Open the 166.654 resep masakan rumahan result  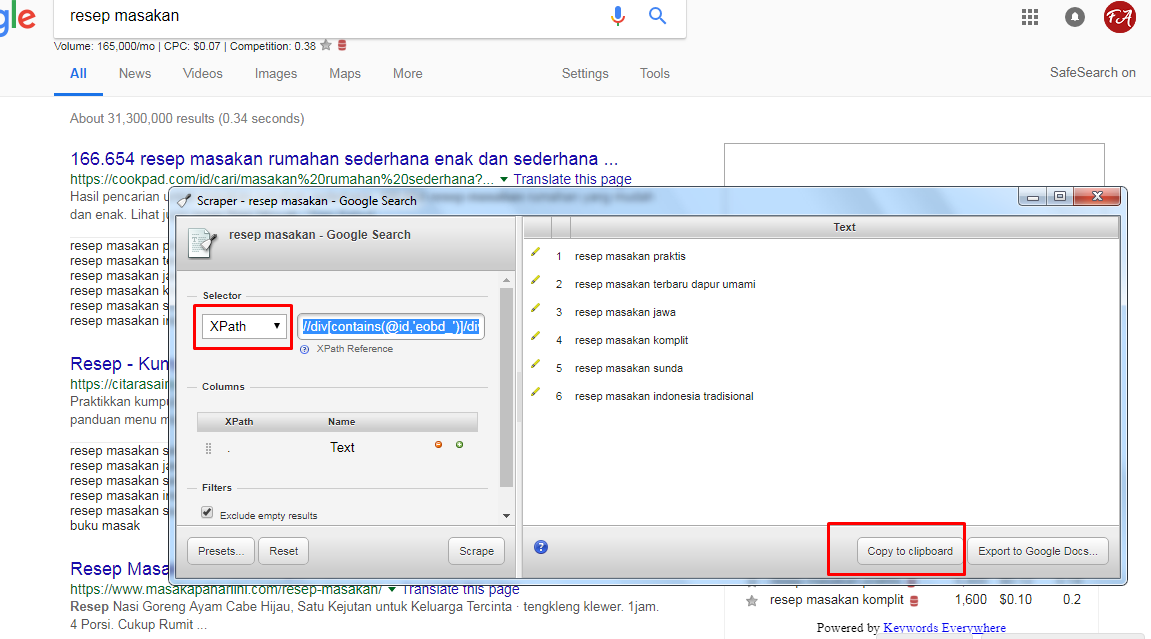pos(344,159)
